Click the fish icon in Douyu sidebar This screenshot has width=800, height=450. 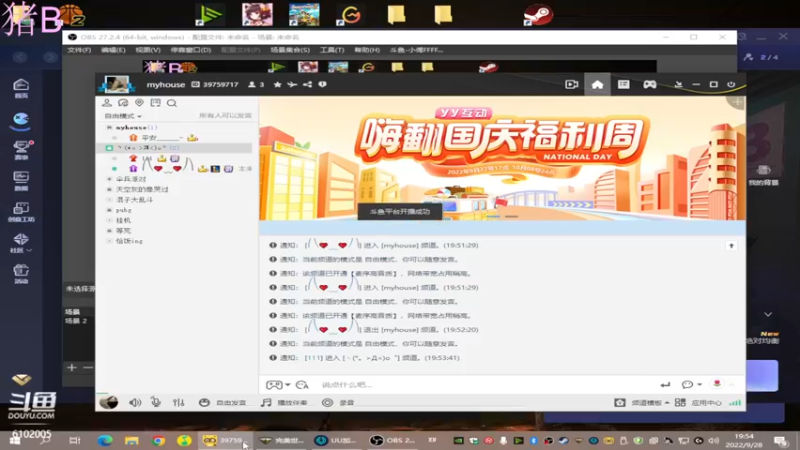click(x=21, y=119)
